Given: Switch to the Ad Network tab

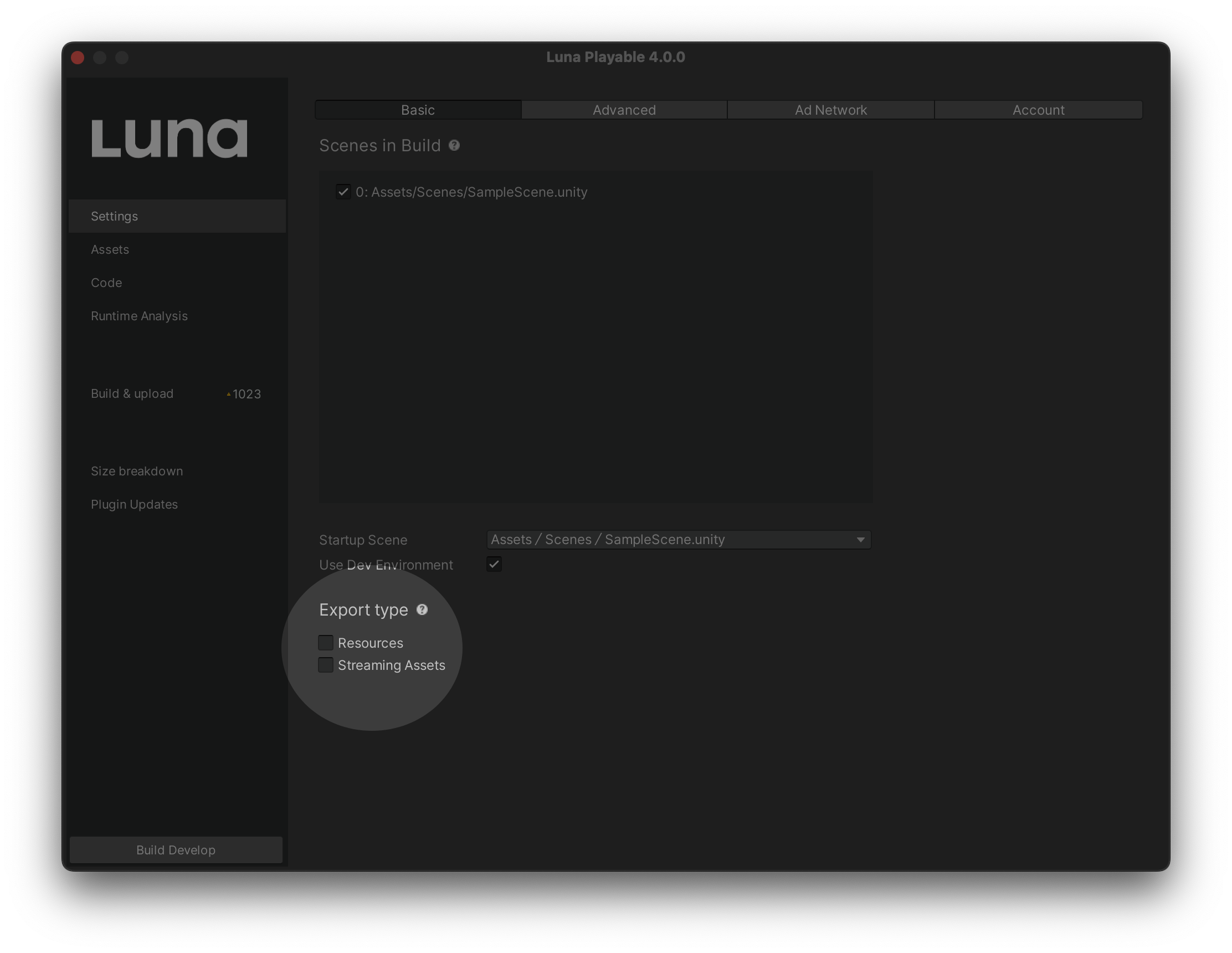Looking at the screenshot, I should (830, 109).
